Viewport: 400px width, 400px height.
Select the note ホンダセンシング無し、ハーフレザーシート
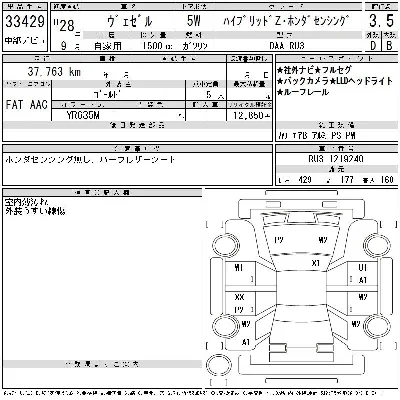coord(90,160)
